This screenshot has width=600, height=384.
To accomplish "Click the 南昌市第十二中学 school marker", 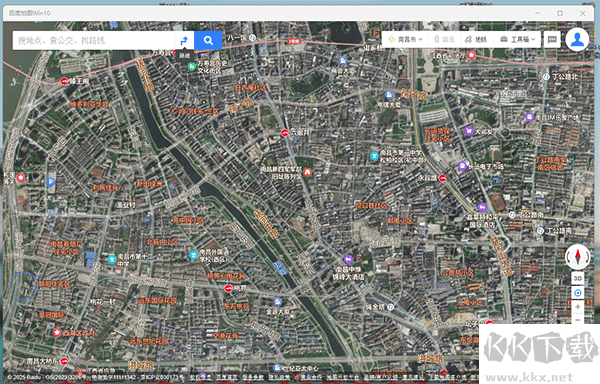I will click(112, 260).
